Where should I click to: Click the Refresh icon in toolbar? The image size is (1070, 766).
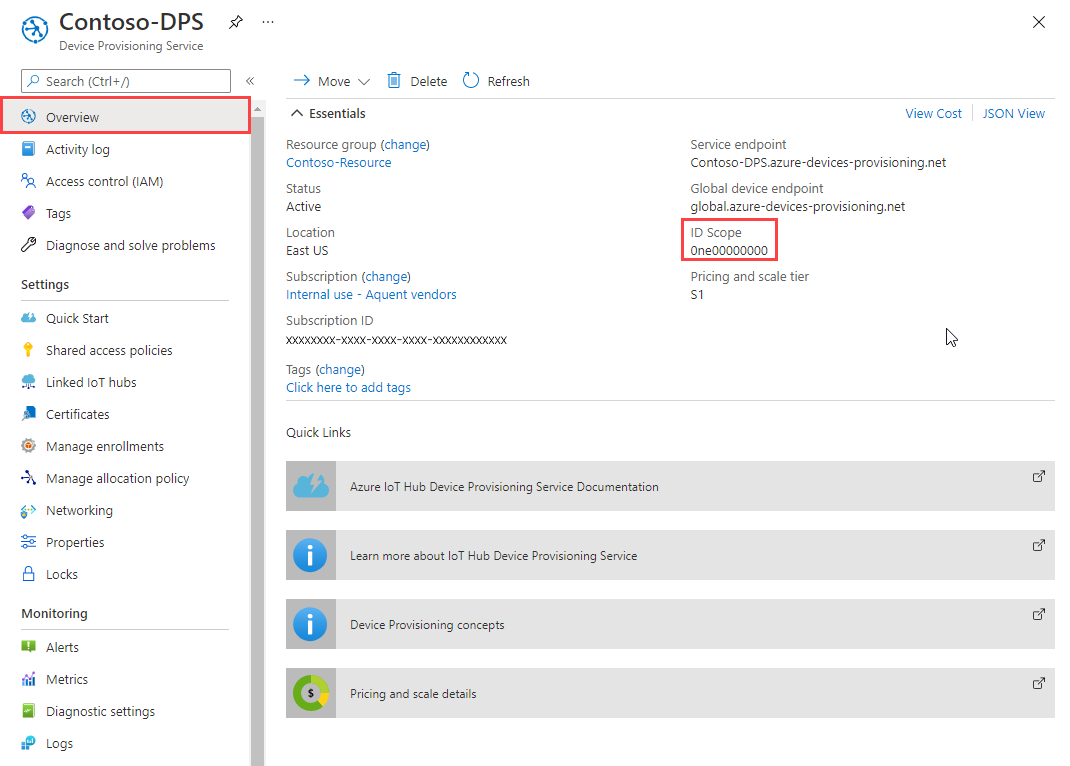[471, 81]
